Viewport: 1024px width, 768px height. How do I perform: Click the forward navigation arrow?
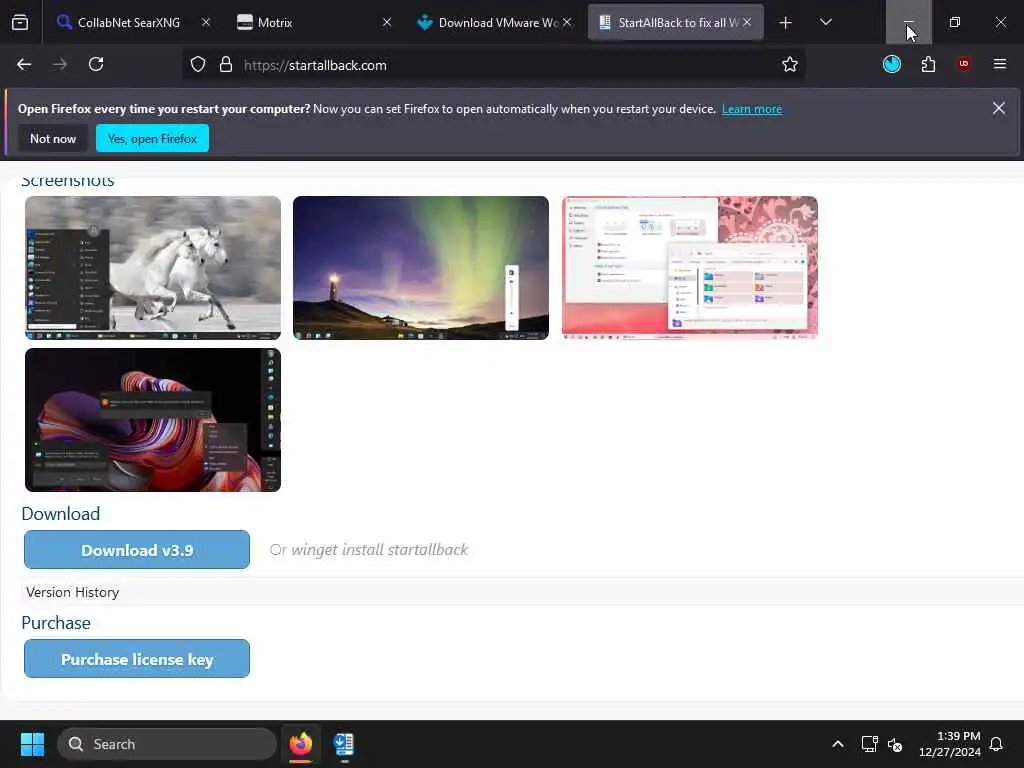[60, 65]
